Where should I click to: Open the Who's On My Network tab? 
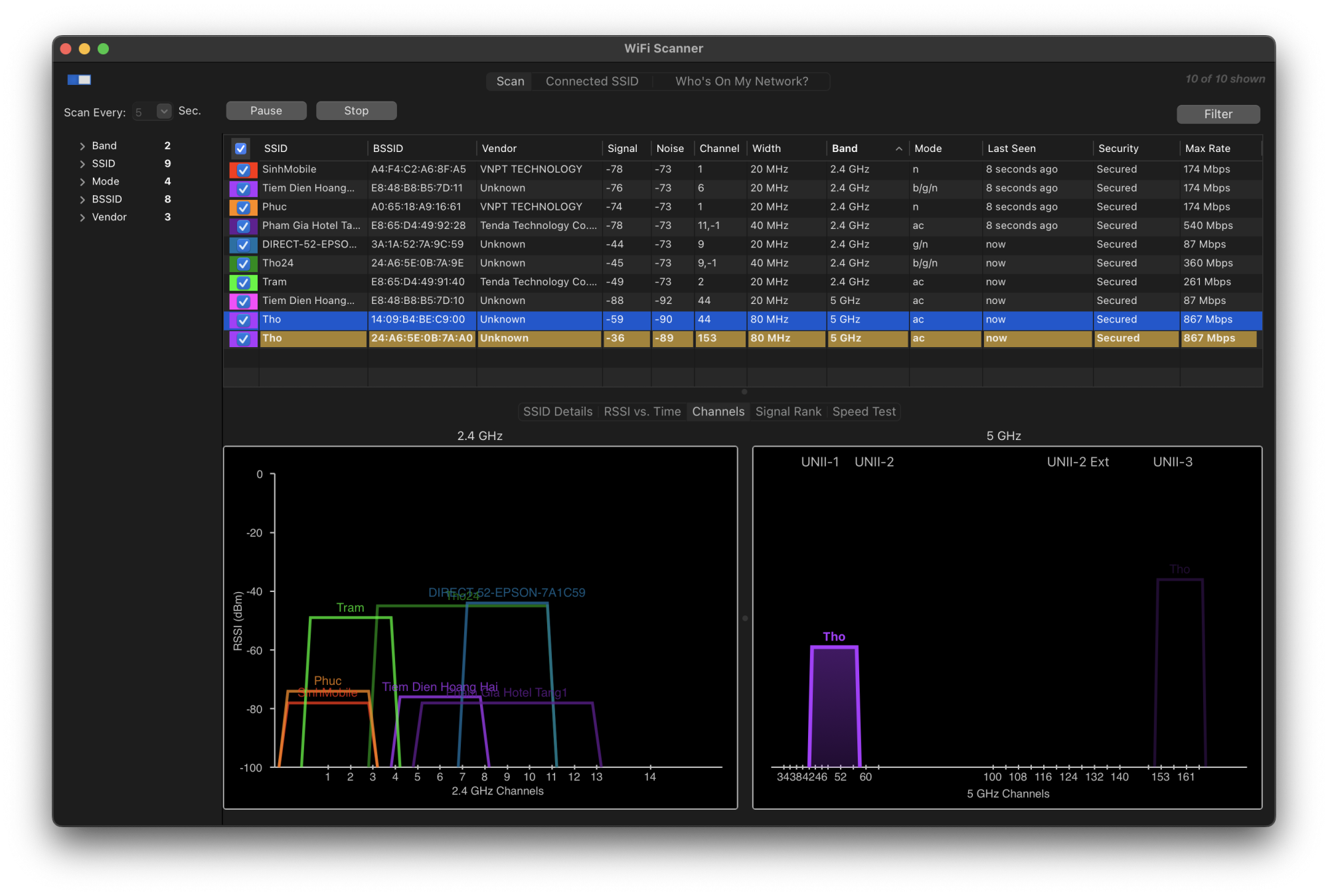click(x=741, y=81)
